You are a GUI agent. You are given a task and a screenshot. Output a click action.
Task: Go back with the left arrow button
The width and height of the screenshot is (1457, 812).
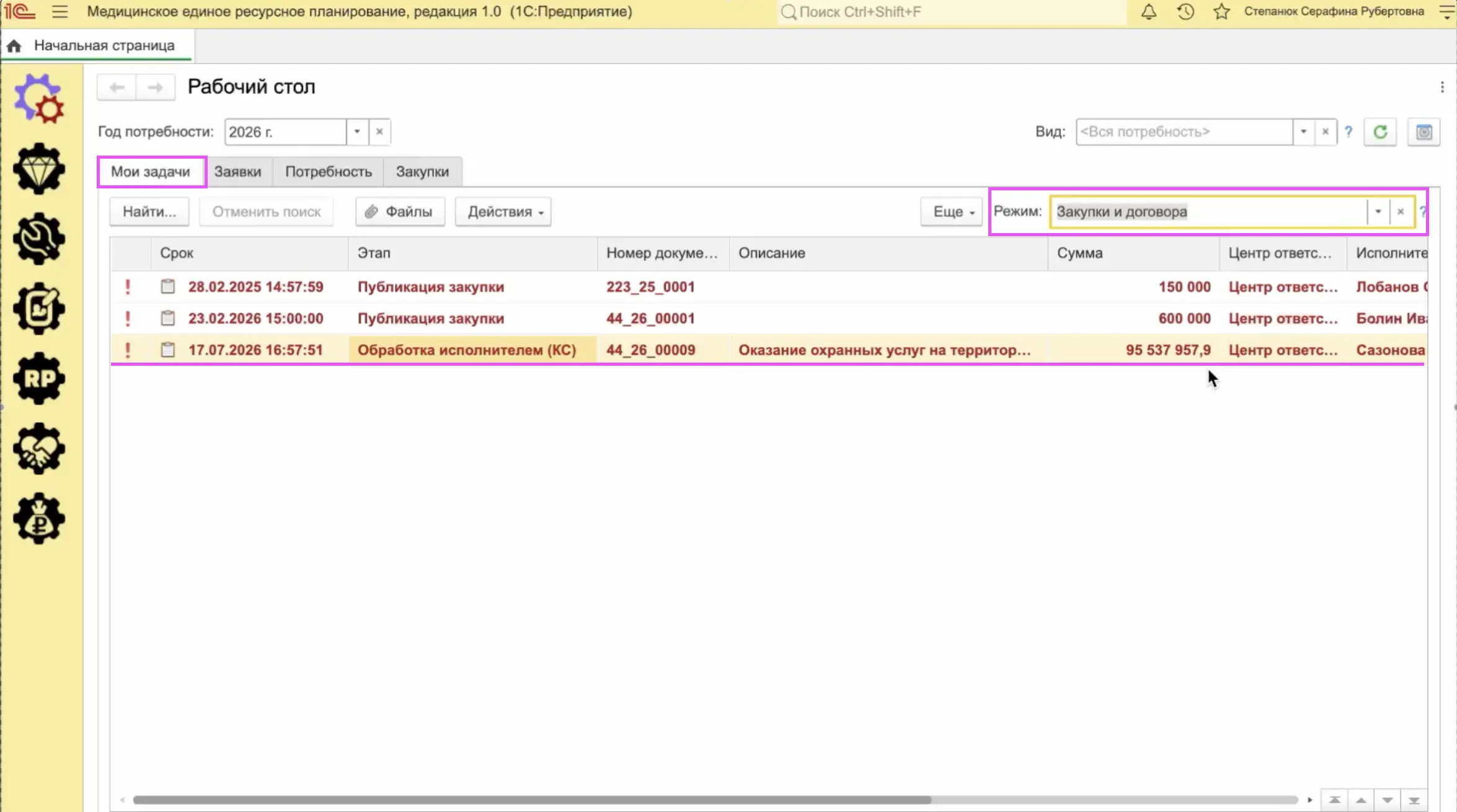(117, 87)
